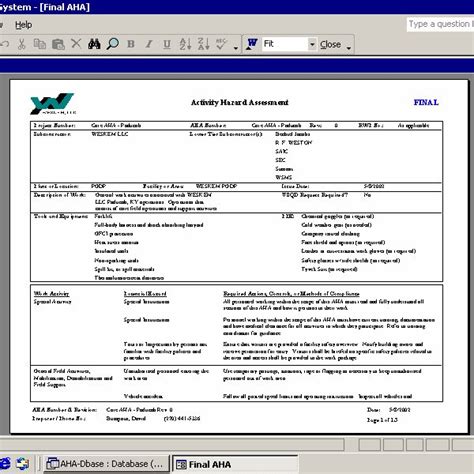Click the Publish to Word icon
Image resolution: width=474 pixels, height=474 pixels.
pyautogui.click(x=252, y=44)
